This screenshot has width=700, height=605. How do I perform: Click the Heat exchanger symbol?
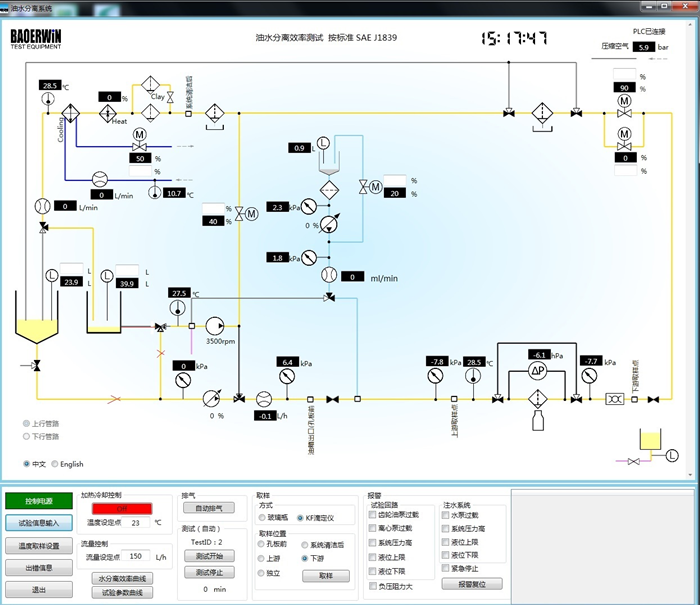108,113
